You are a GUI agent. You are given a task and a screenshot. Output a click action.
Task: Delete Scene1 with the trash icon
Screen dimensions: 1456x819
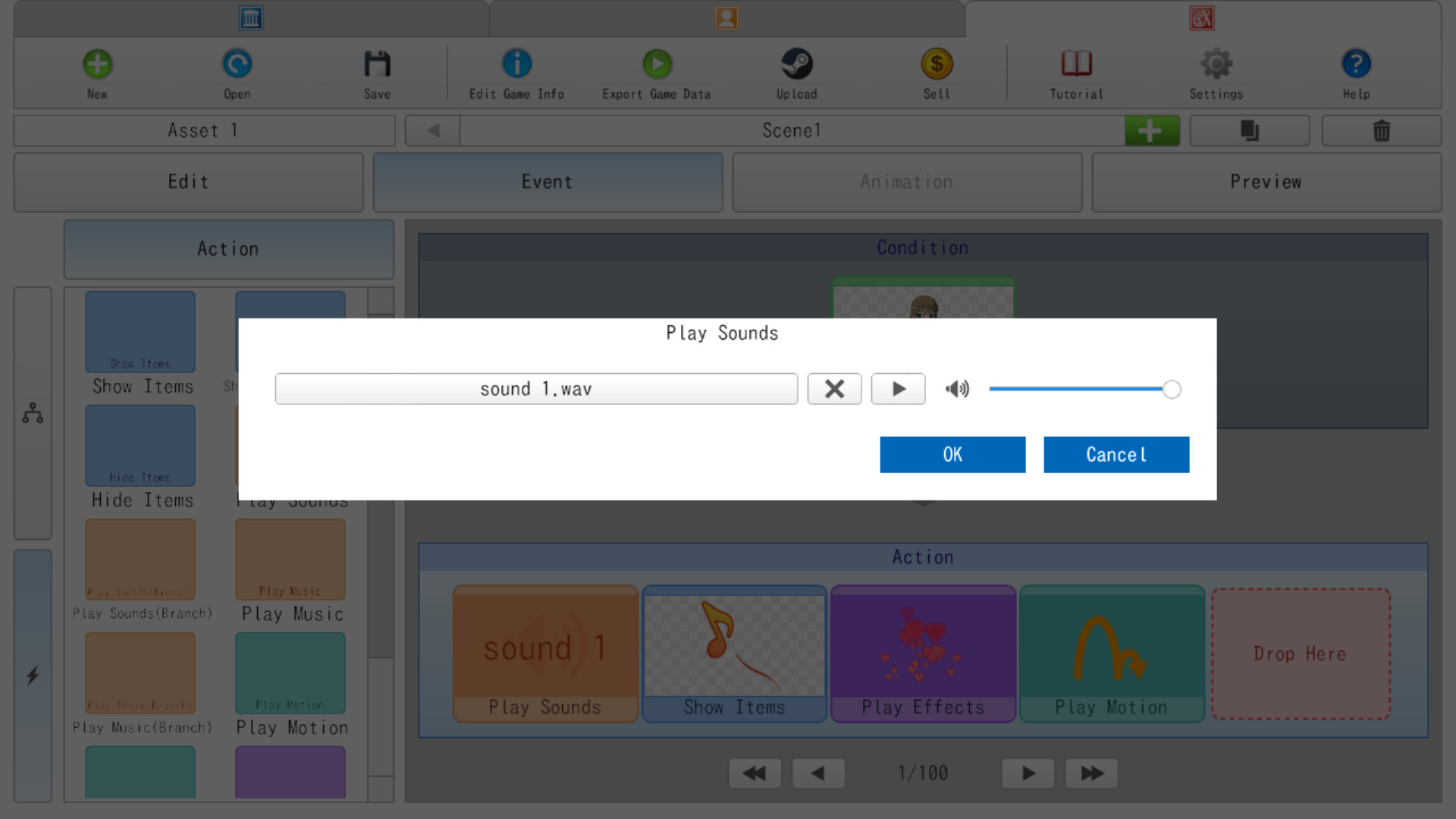1382,130
